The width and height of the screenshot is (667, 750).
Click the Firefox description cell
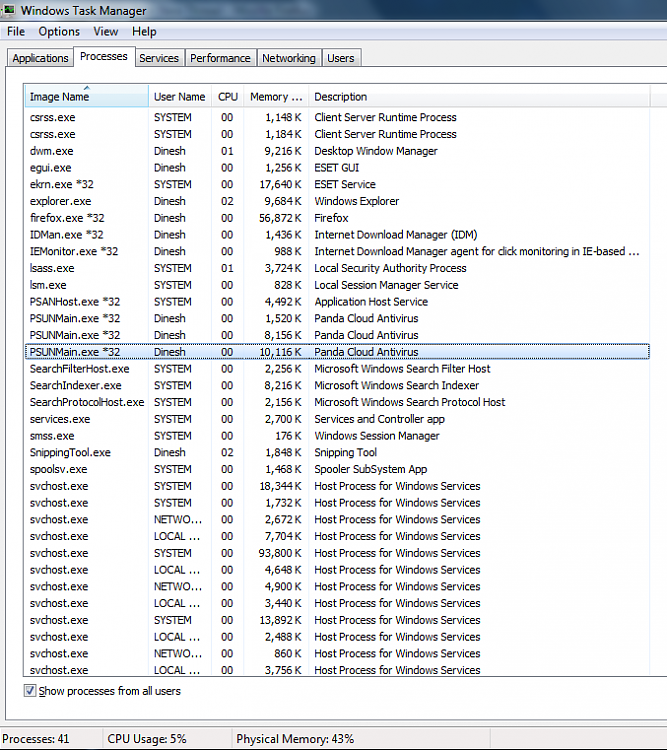331,218
